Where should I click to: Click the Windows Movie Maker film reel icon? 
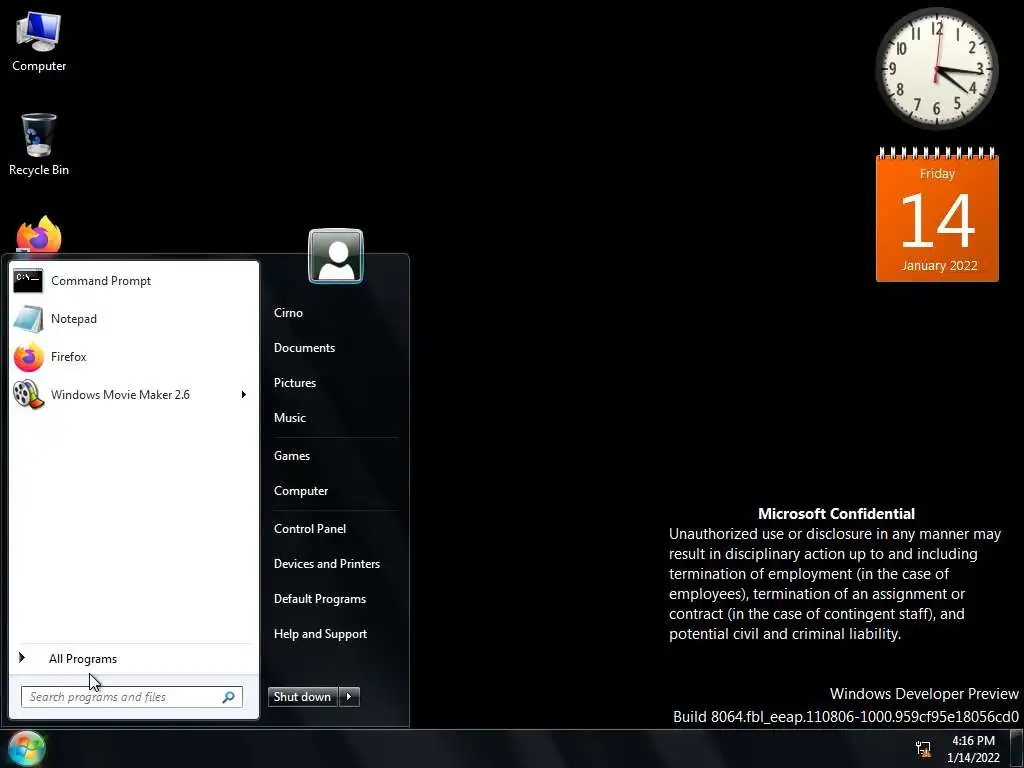pos(28,394)
